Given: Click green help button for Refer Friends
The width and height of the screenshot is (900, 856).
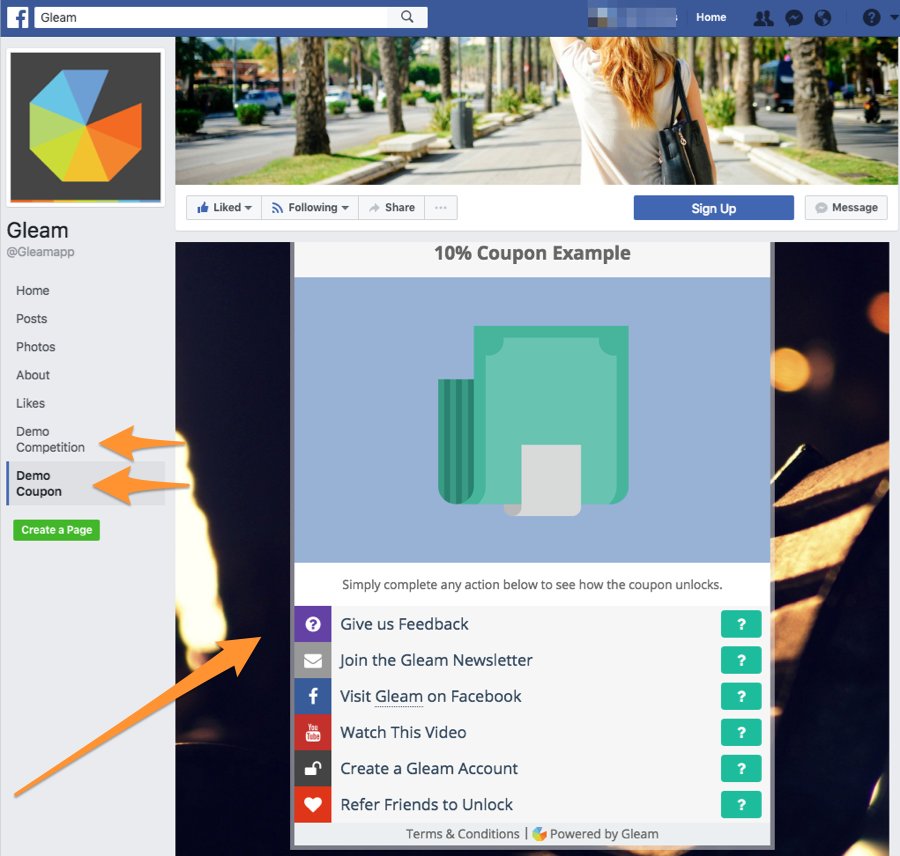Looking at the screenshot, I should point(741,805).
